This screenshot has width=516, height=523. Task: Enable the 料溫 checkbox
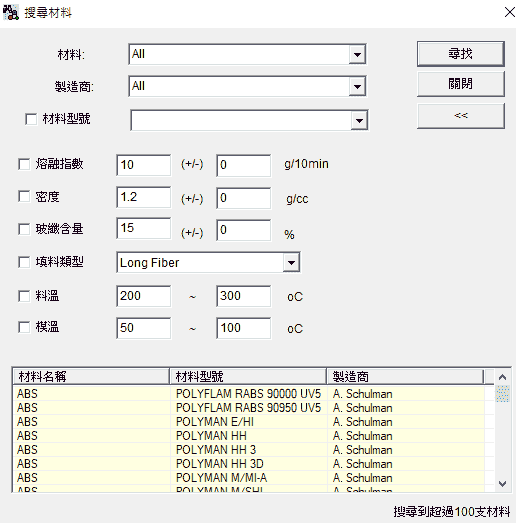pos(24,296)
